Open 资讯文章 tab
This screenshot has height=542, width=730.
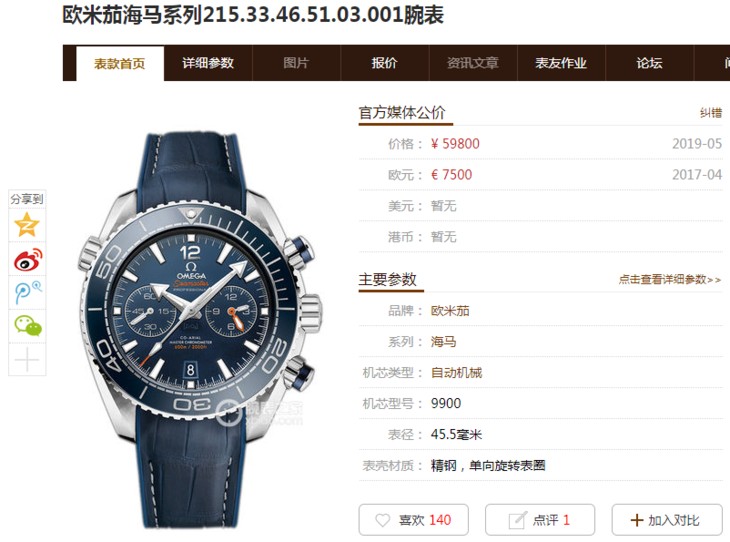473,63
